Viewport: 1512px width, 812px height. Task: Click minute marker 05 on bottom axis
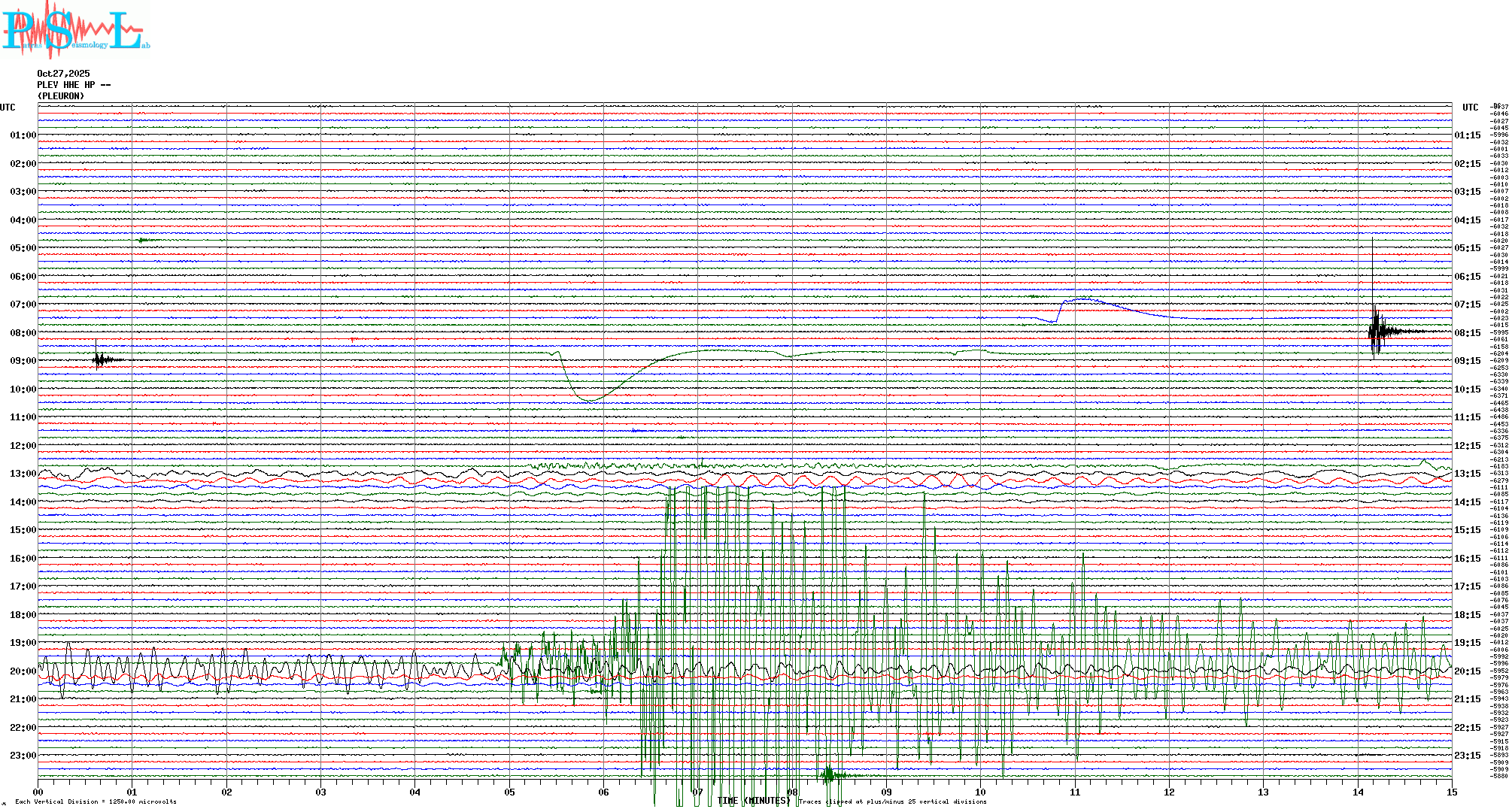click(x=509, y=792)
